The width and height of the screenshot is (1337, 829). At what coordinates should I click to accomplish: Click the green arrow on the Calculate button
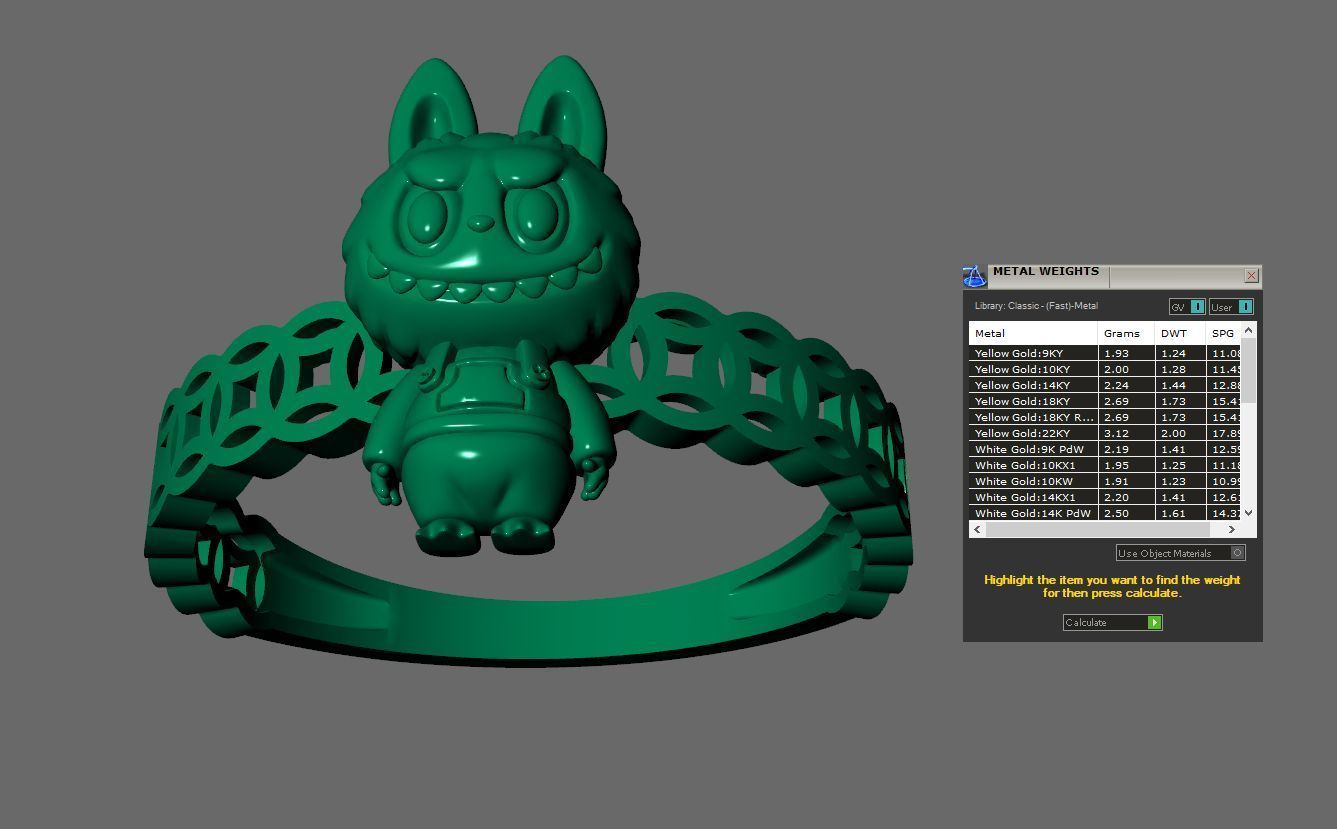click(1154, 623)
